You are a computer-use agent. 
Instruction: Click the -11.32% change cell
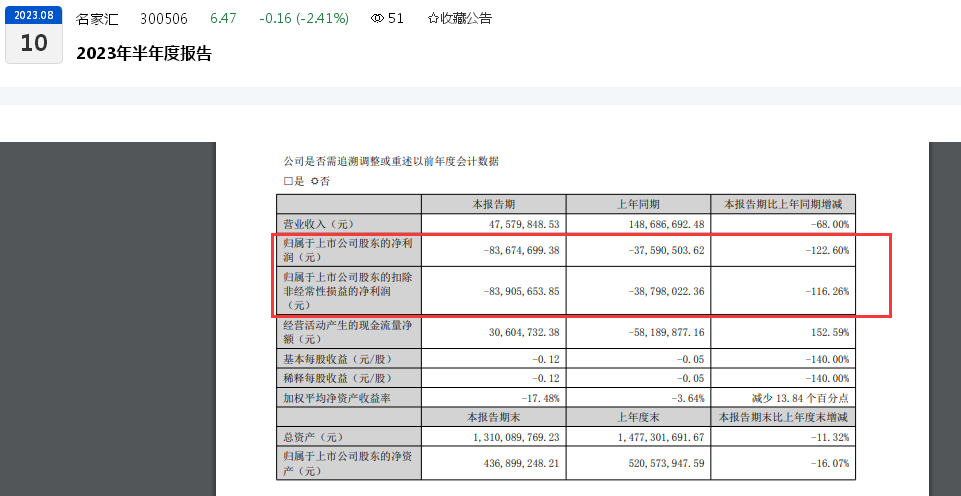830,438
